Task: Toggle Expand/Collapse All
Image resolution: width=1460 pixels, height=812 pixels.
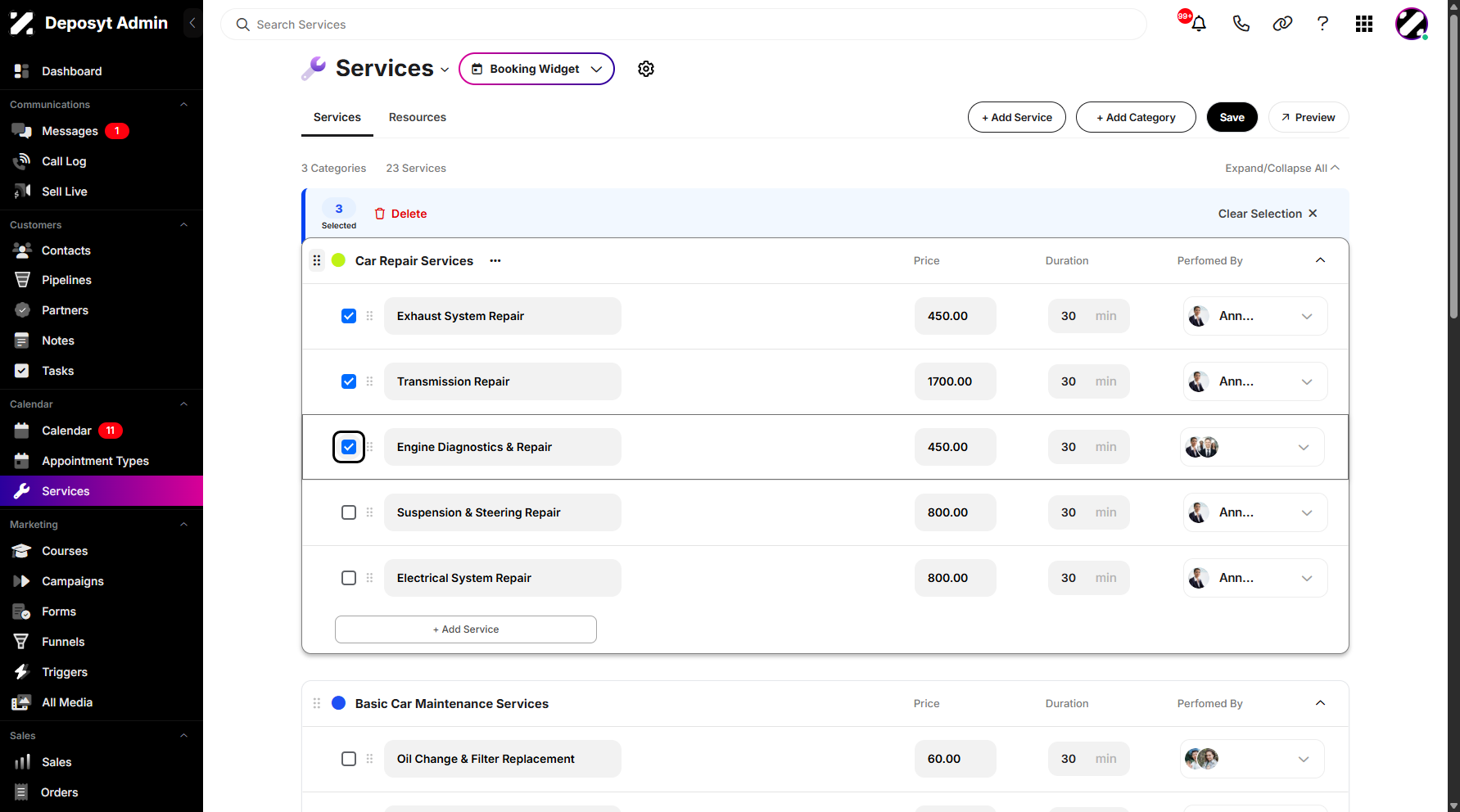Action: (1282, 168)
